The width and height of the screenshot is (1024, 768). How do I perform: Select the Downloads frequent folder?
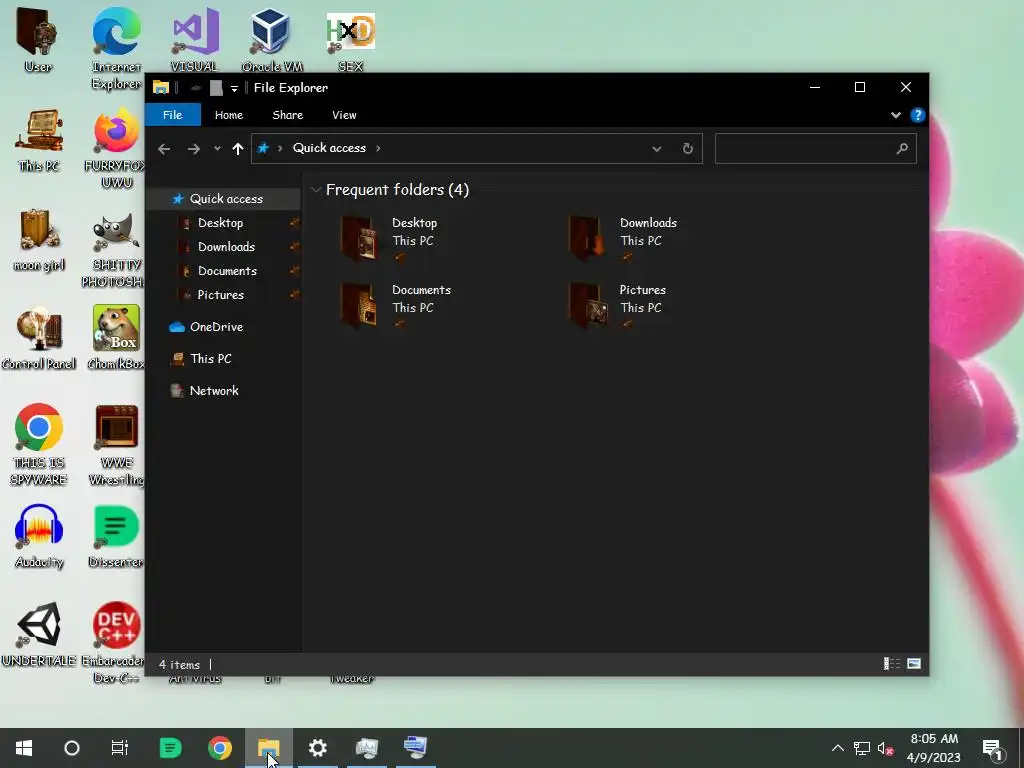click(x=622, y=239)
